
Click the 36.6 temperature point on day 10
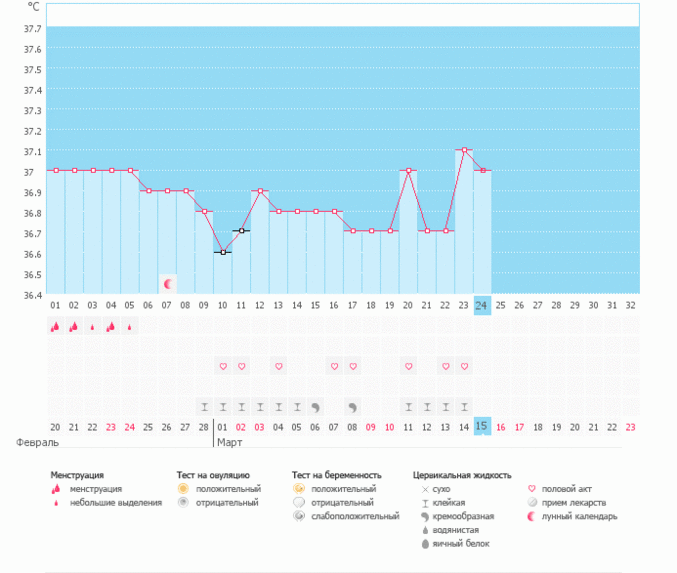click(223, 252)
